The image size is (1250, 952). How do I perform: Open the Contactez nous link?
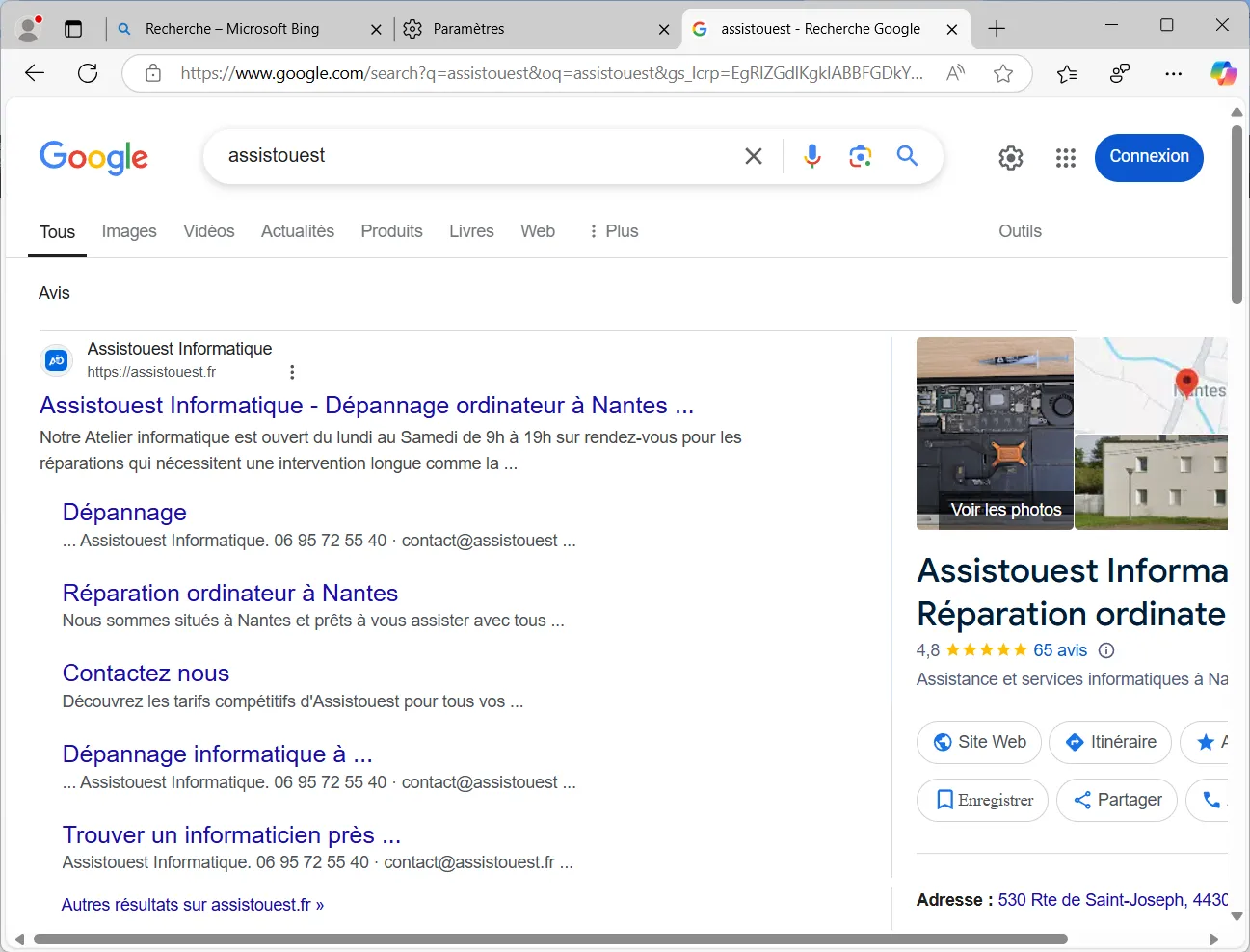coord(146,674)
